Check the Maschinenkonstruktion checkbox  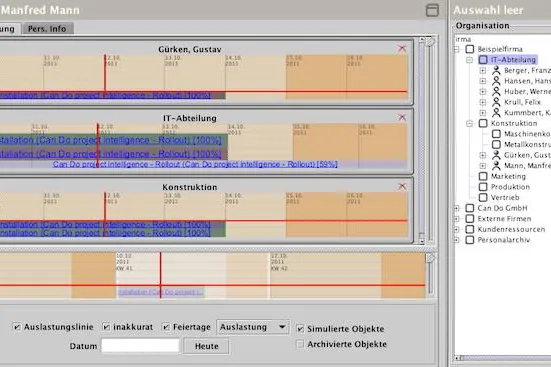[x=496, y=134]
